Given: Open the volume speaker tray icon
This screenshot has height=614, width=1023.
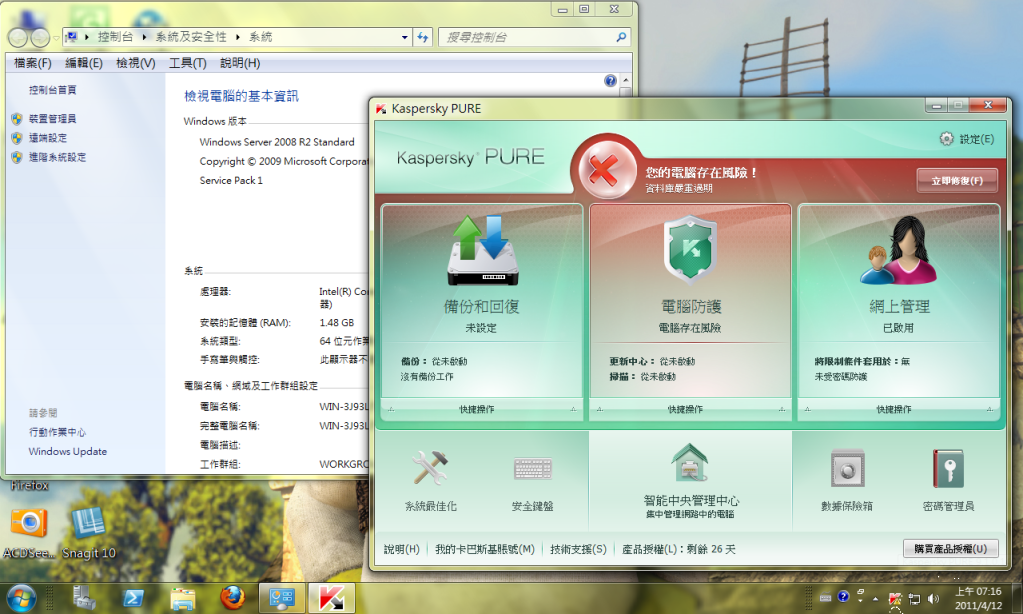Looking at the screenshot, I should [x=934, y=598].
